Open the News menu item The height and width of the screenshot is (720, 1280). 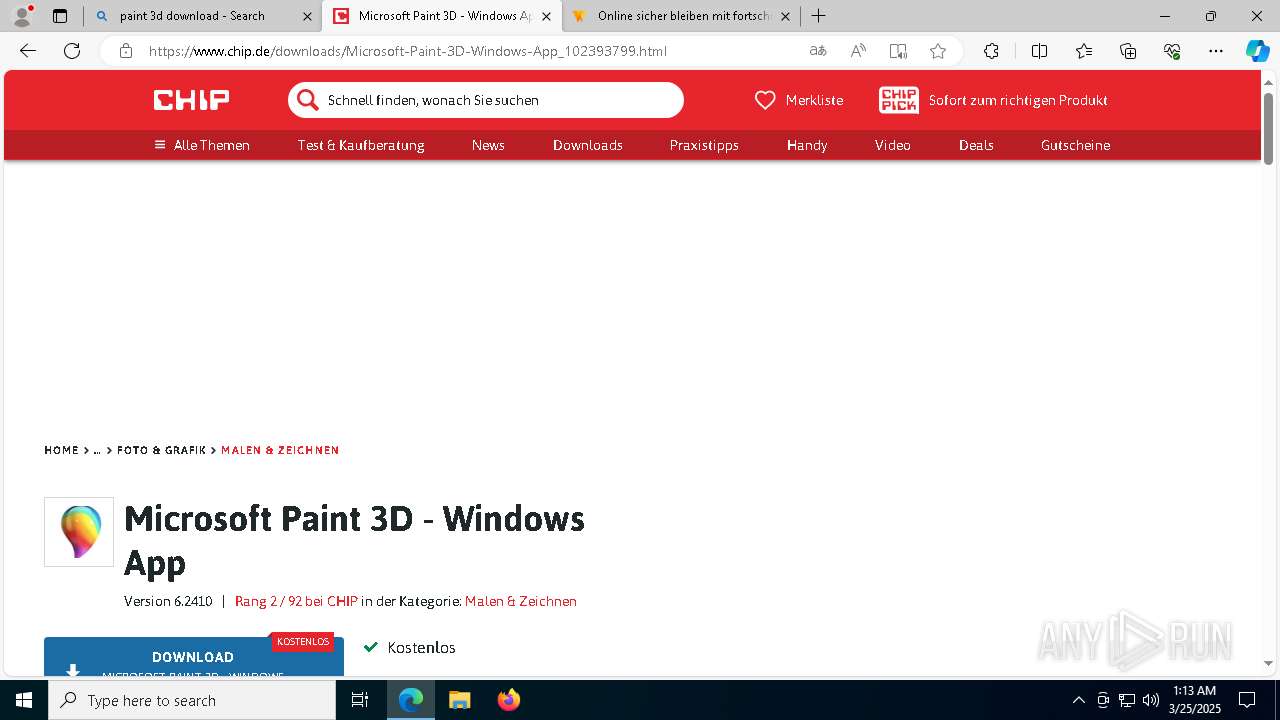(x=488, y=145)
